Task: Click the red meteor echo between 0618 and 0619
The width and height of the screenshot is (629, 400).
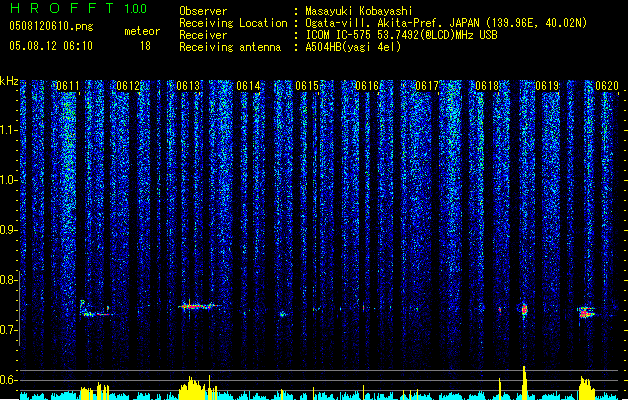Action: (x=524, y=309)
